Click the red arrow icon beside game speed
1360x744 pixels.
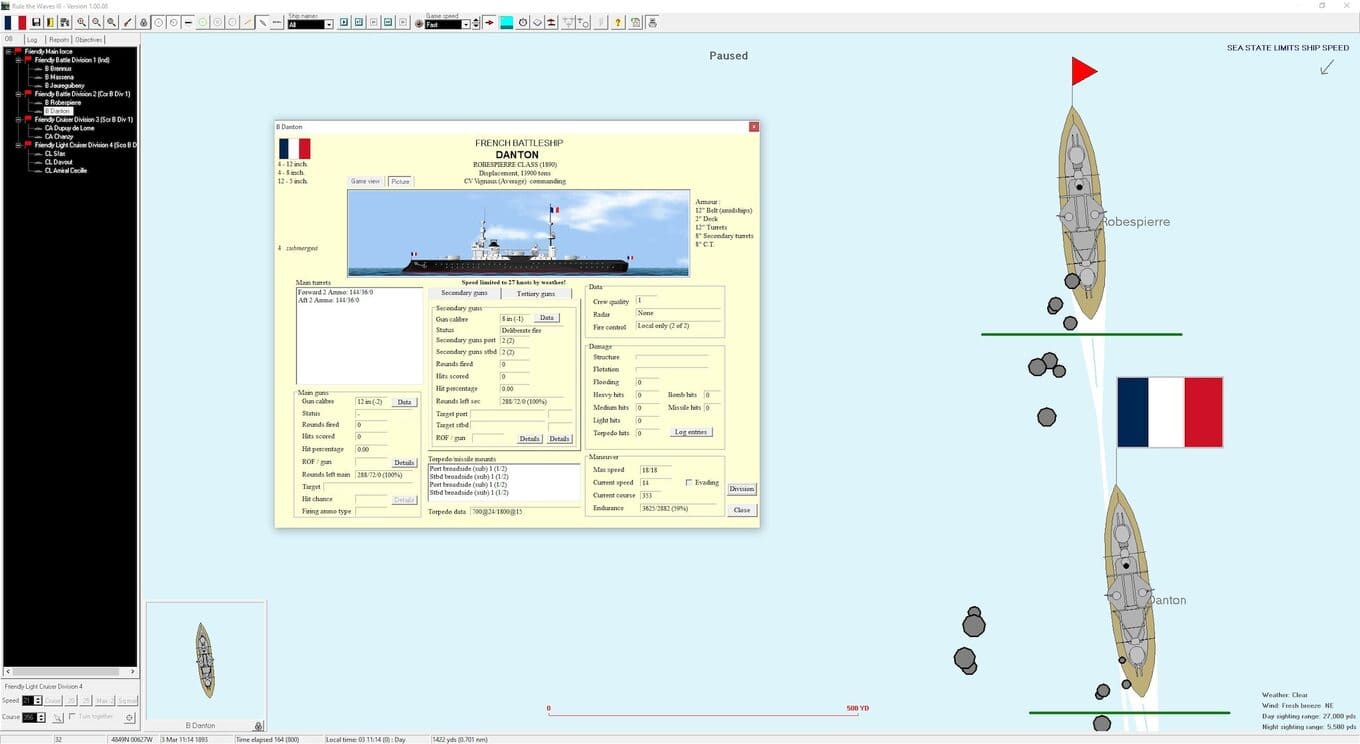(x=489, y=22)
